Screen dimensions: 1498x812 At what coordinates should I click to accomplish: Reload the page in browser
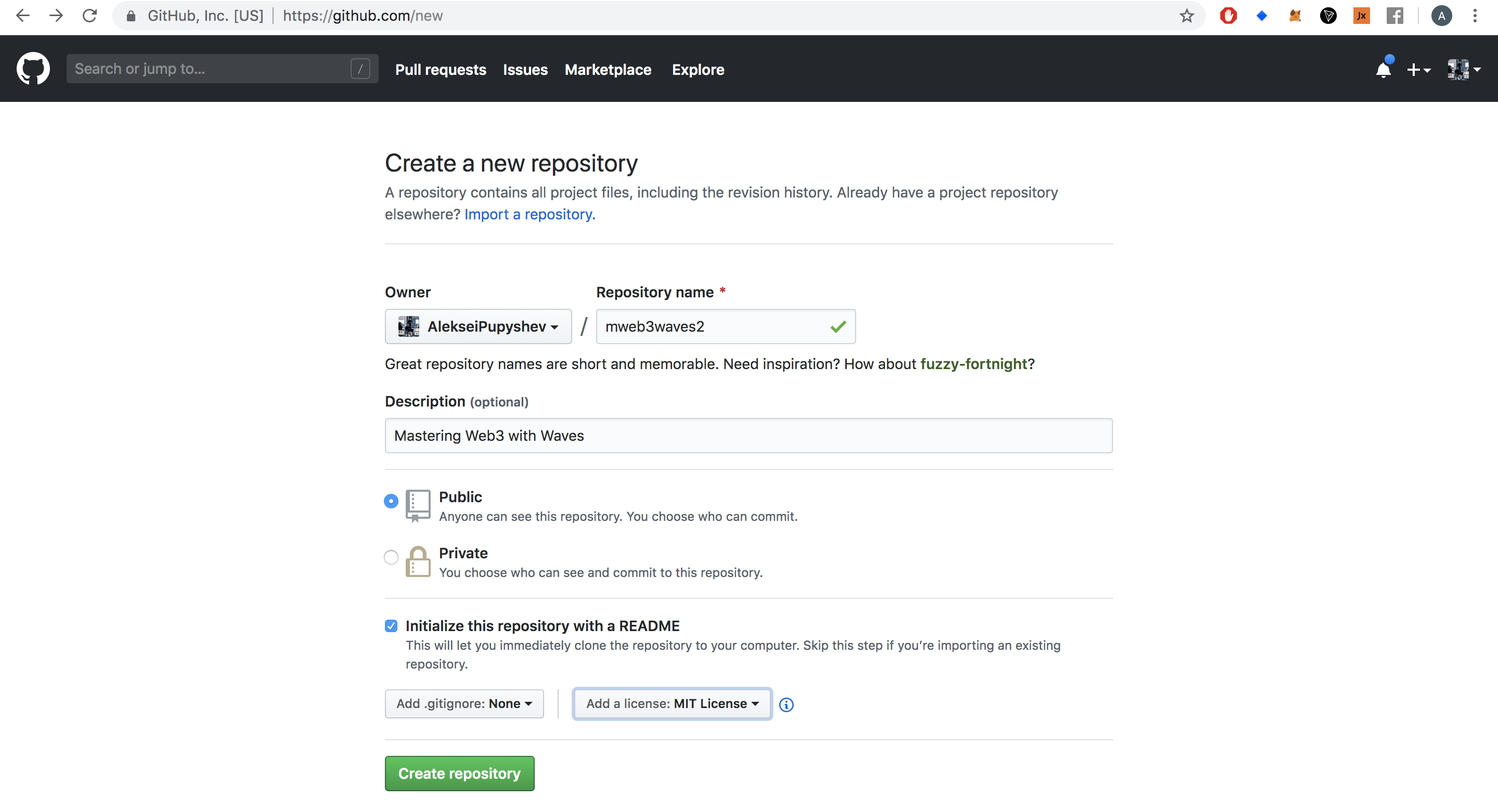point(89,16)
